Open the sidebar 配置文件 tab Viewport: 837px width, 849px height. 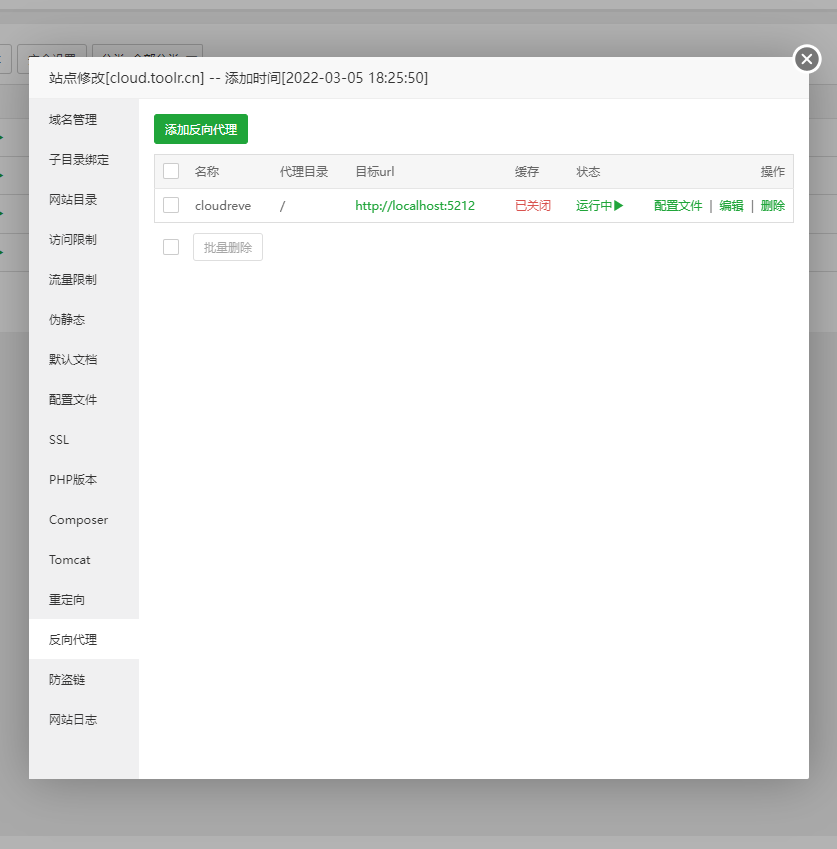(x=84, y=400)
